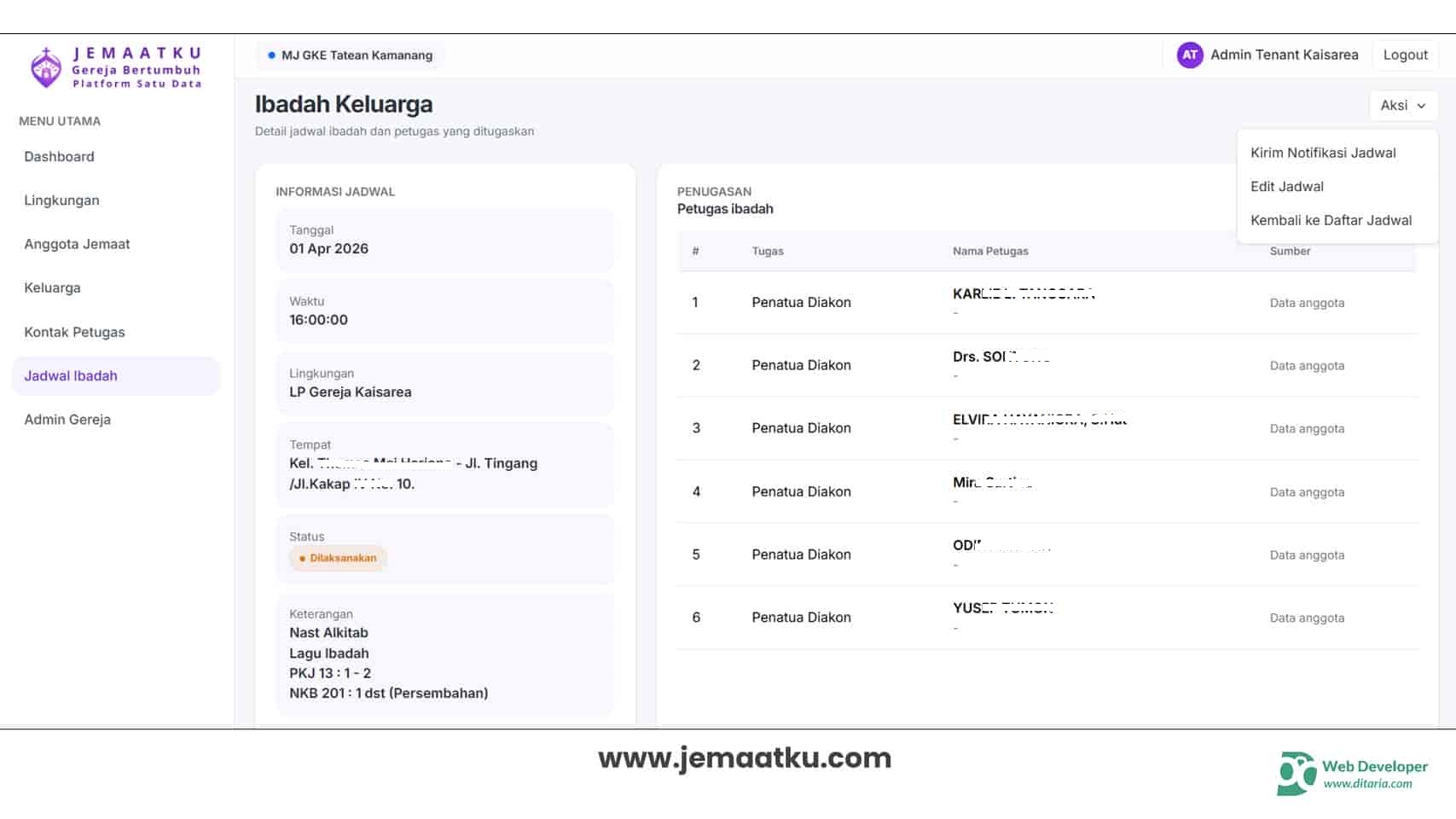1456x819 pixels.
Task: Click the www.jemaatku.com link
Action: (745, 758)
